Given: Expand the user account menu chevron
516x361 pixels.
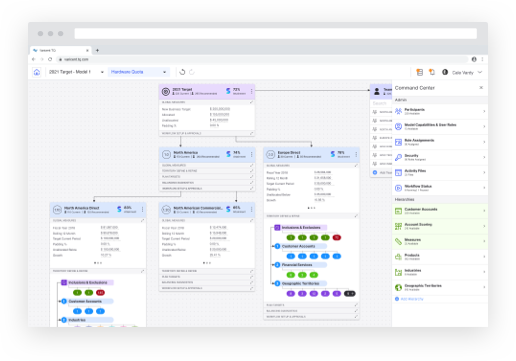Looking at the screenshot, I should point(480,72).
